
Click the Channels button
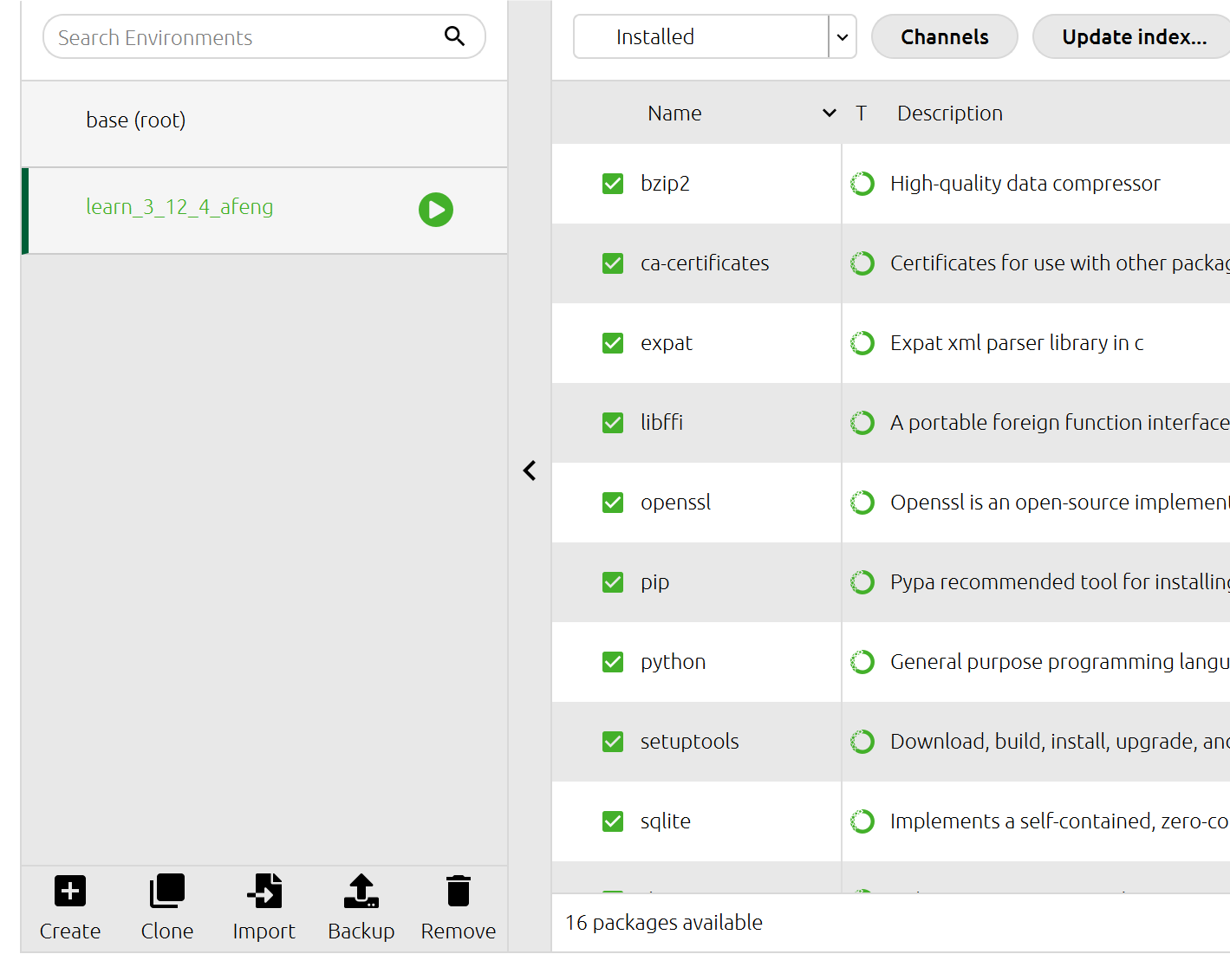pos(944,36)
